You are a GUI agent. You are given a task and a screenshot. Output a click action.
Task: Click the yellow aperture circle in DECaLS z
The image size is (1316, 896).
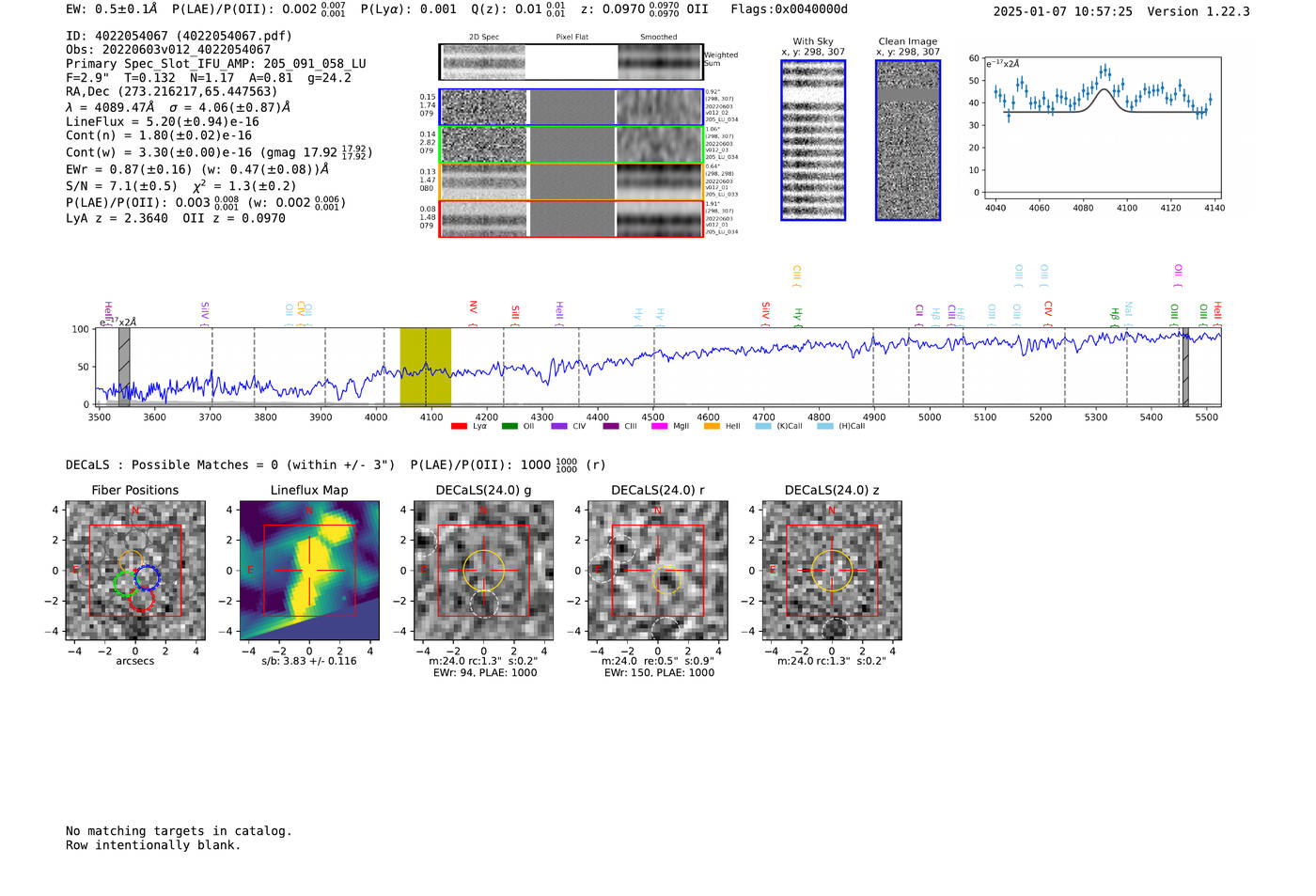coord(832,570)
